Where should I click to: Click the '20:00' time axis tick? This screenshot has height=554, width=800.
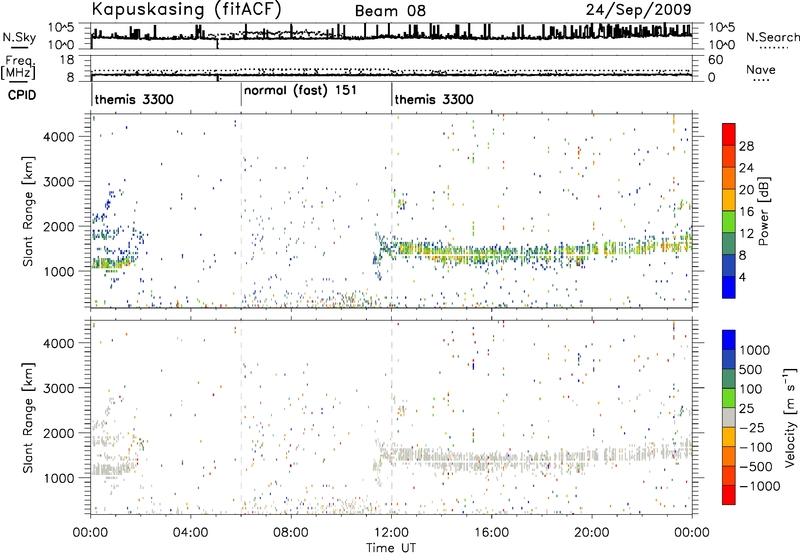pyautogui.click(x=592, y=533)
